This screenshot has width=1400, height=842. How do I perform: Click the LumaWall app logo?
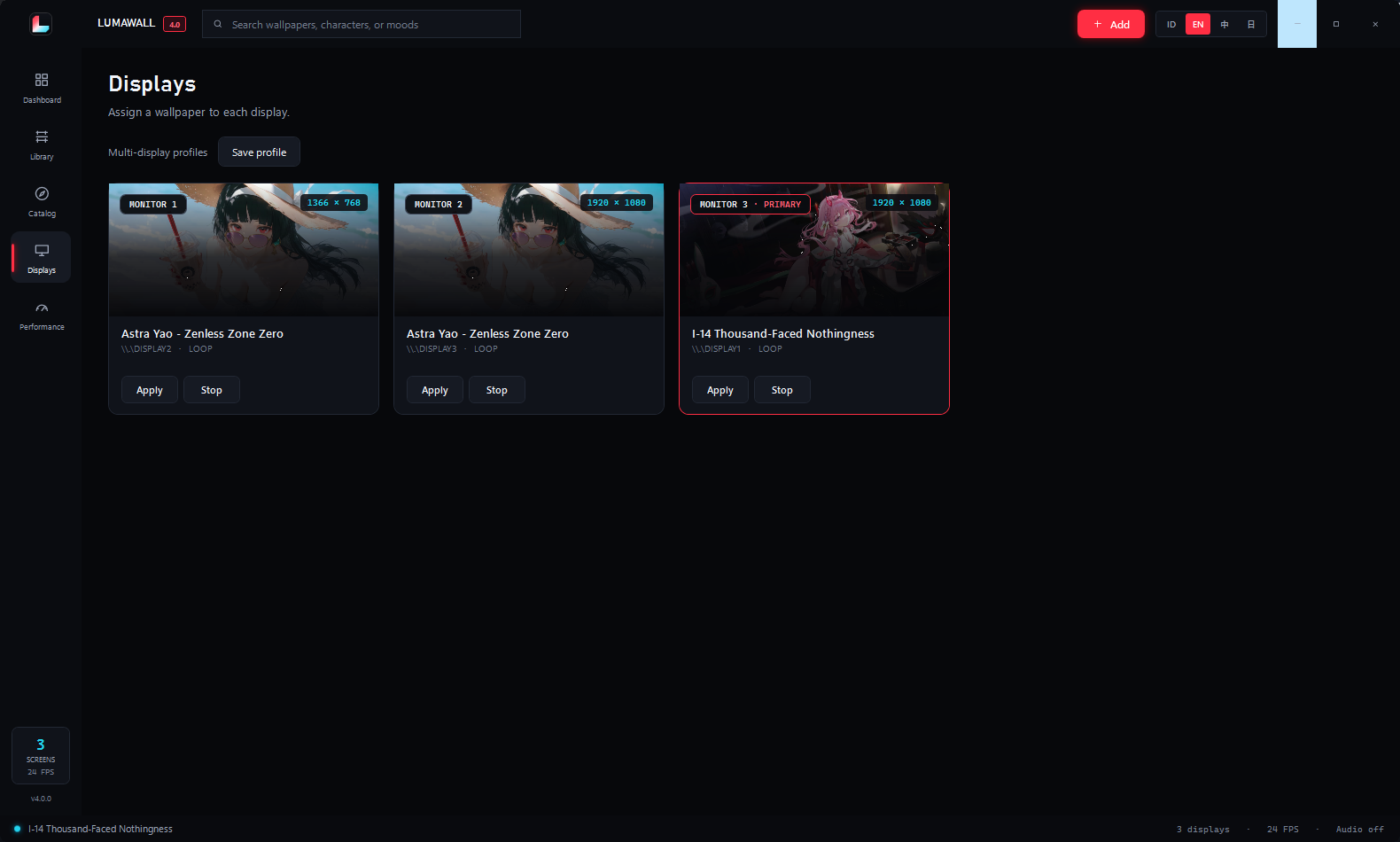point(41,24)
